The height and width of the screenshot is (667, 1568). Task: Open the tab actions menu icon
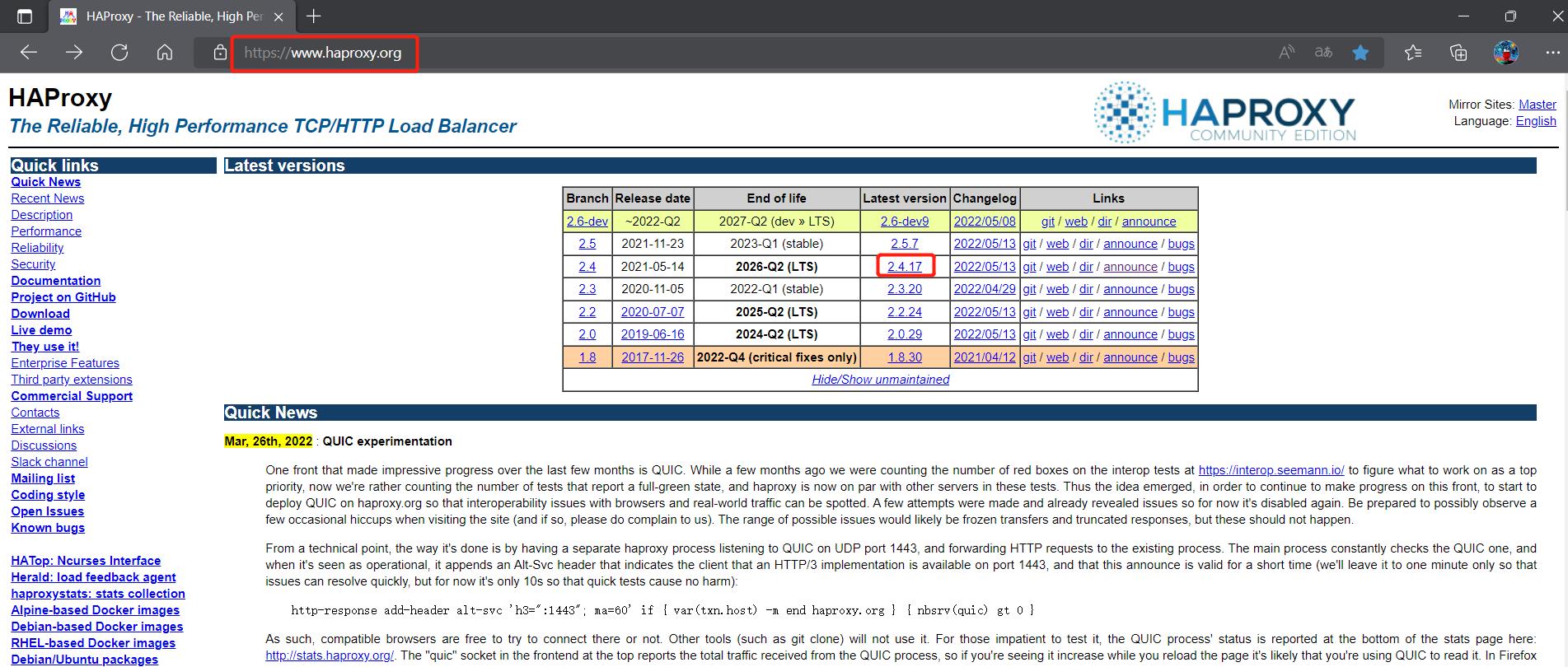pyautogui.click(x=25, y=16)
